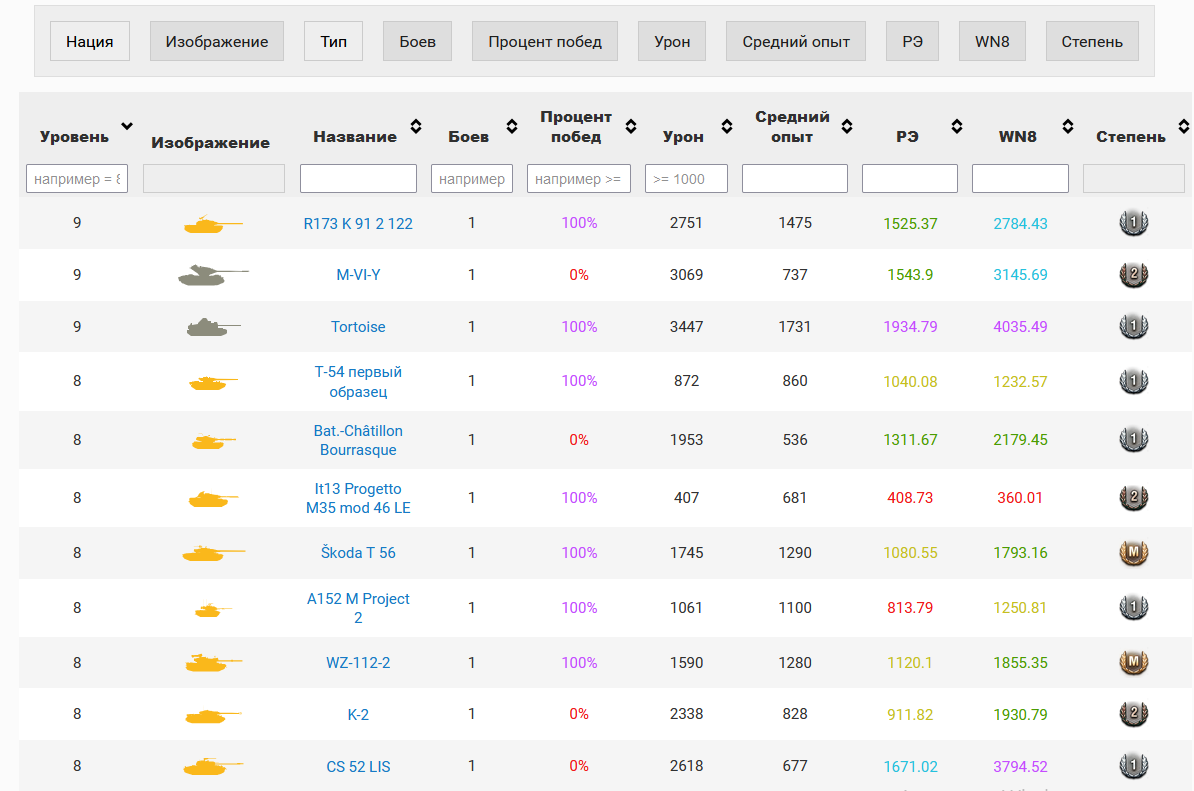Open the Škoda T 56 link
The image size is (1194, 791).
358,552
